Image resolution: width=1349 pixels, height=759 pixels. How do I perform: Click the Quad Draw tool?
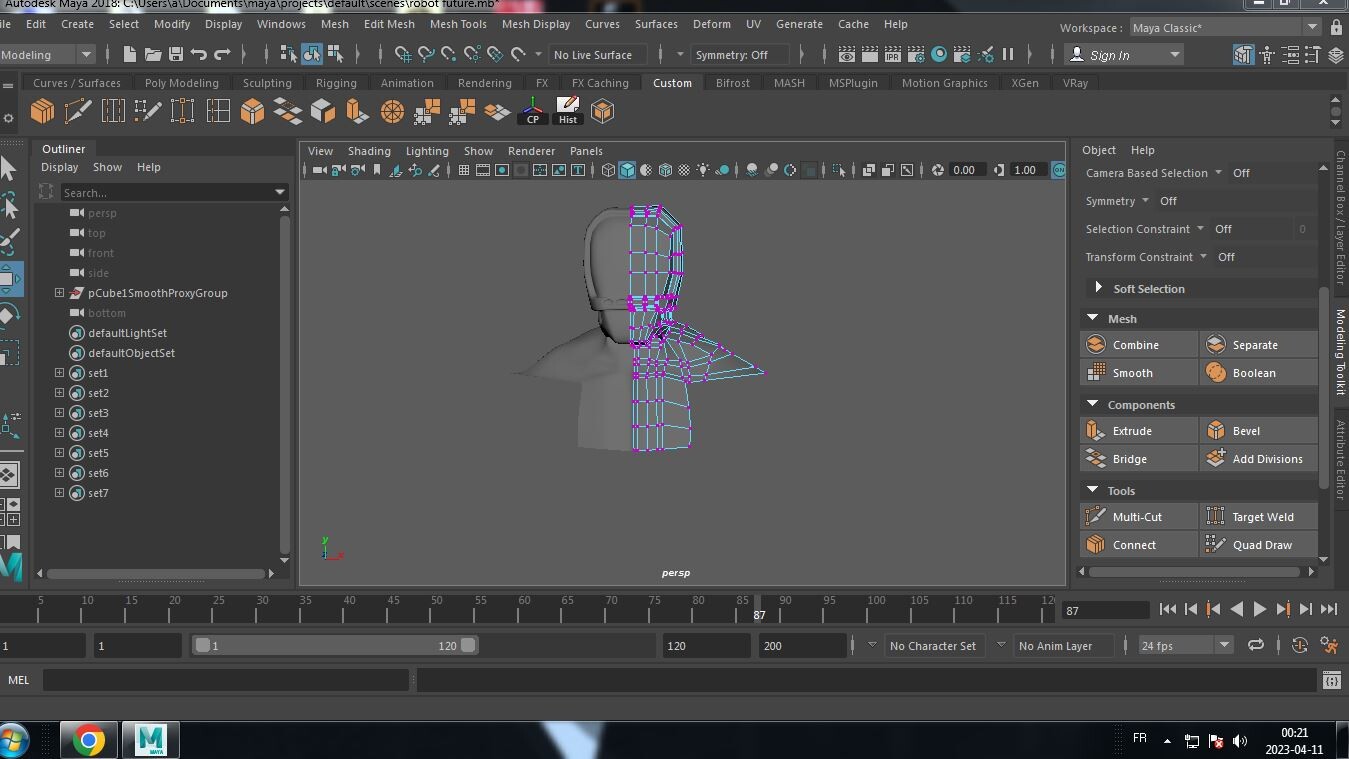pos(1260,545)
